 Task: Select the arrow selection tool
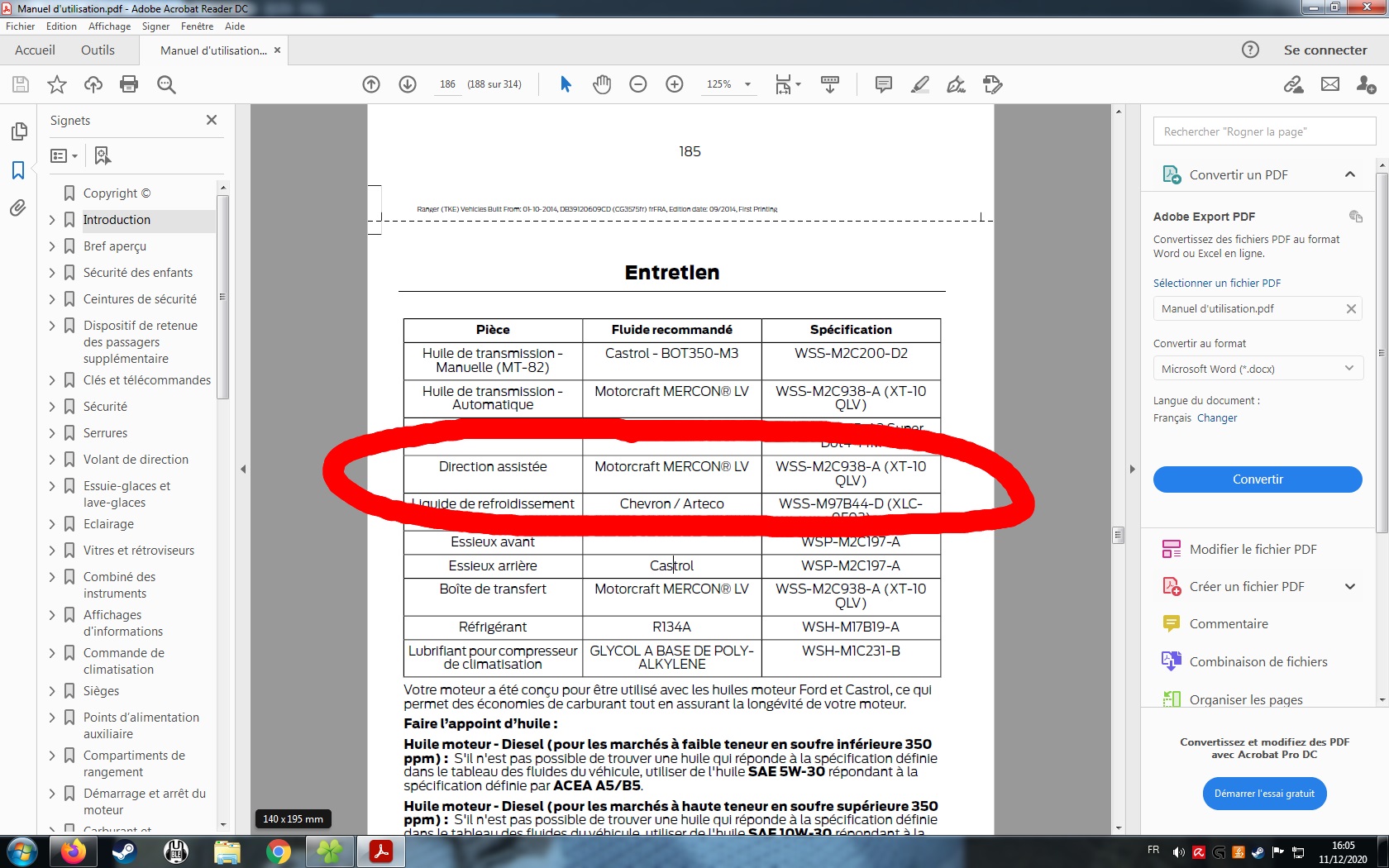pos(566,84)
